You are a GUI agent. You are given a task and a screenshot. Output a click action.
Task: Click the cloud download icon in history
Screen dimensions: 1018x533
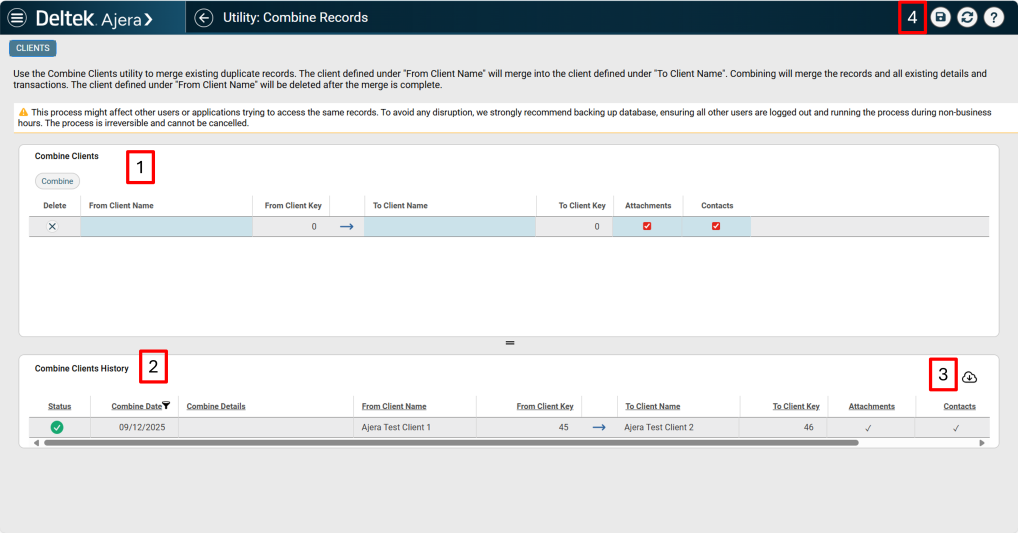[x=969, y=377]
